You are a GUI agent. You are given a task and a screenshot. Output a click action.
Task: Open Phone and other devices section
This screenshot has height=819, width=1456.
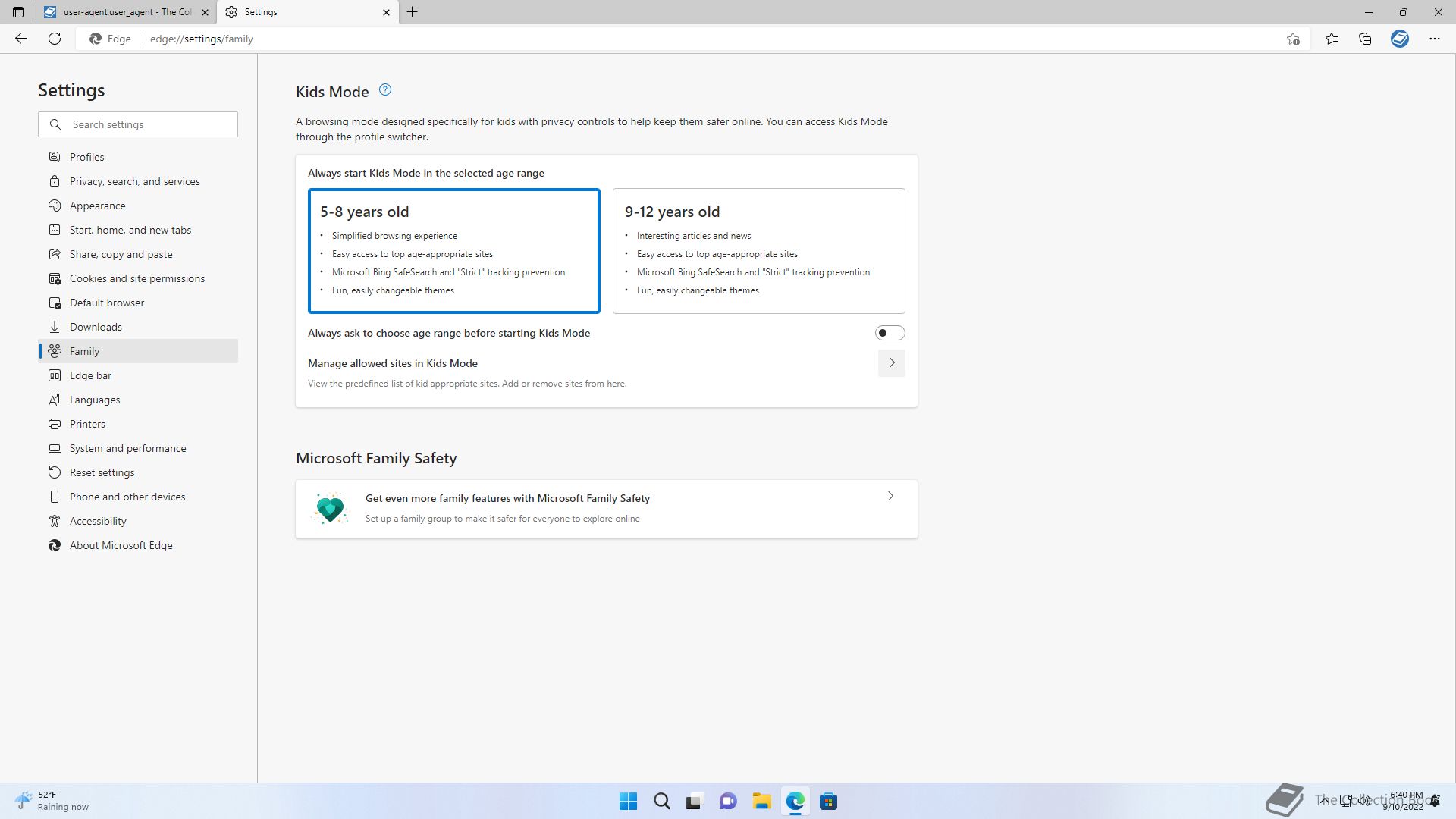pos(138,497)
